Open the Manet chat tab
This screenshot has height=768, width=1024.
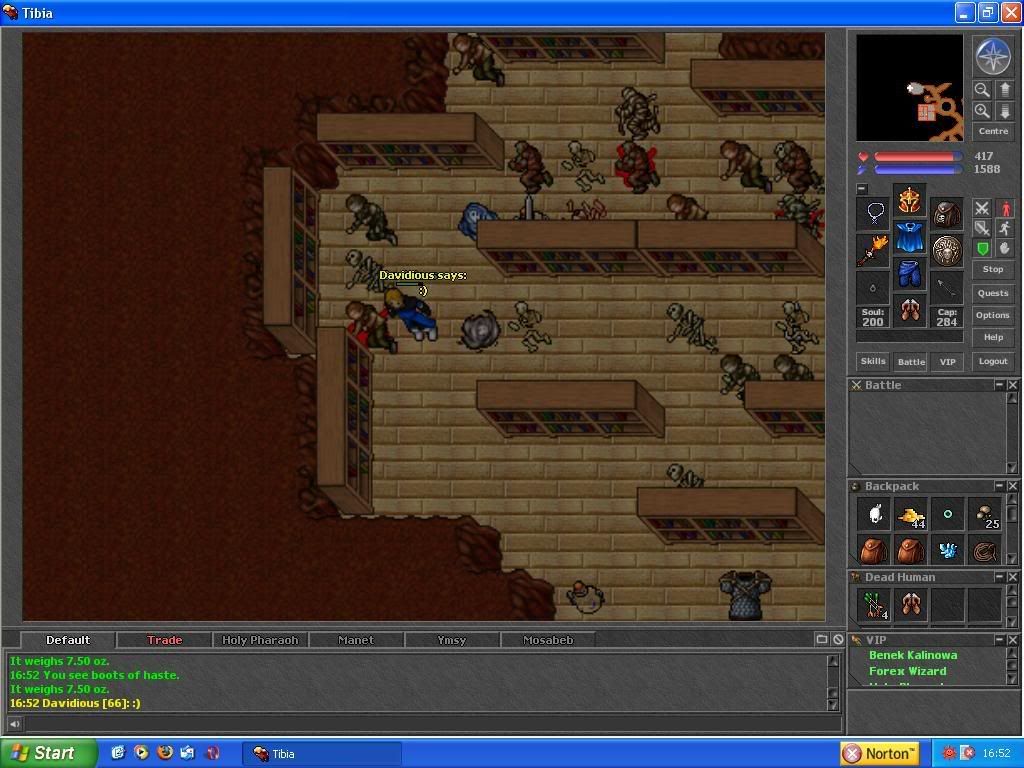[x=356, y=640]
